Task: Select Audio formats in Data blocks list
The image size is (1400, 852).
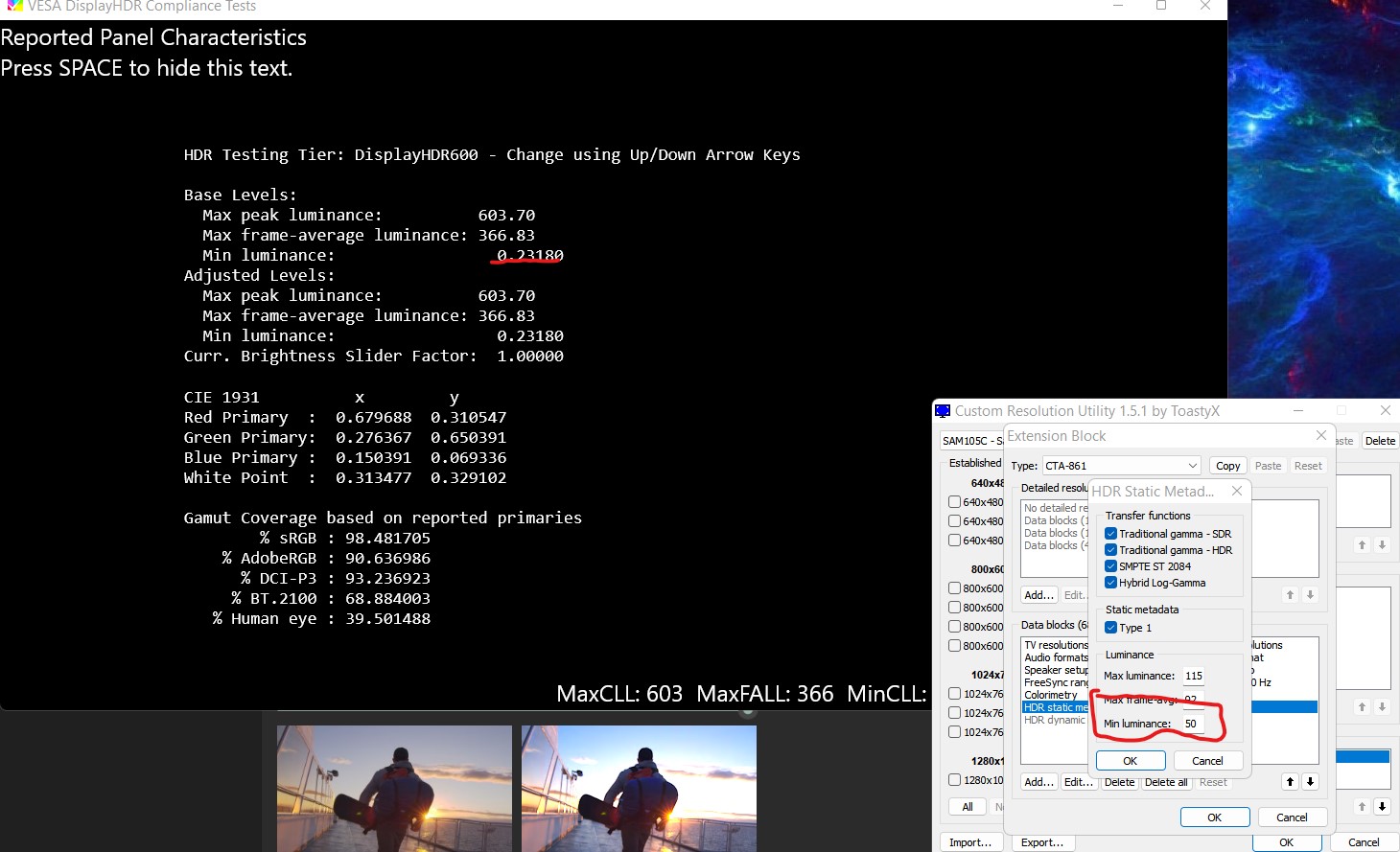Action: coord(1056,657)
